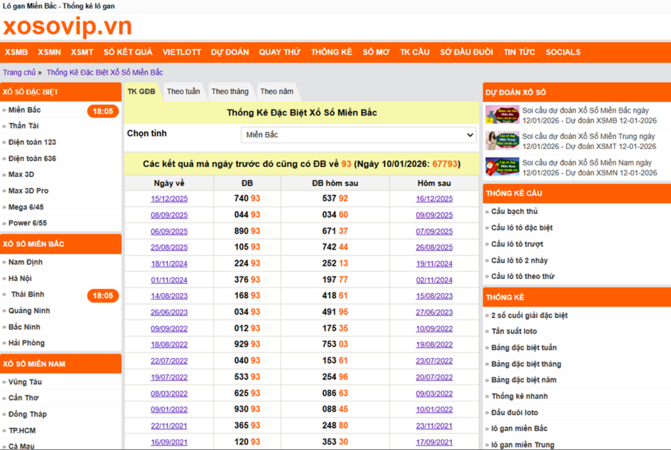The width and height of the screenshot is (671, 450).
Task: Select Mega 6/45 in the left sidebar
Action: [28, 206]
